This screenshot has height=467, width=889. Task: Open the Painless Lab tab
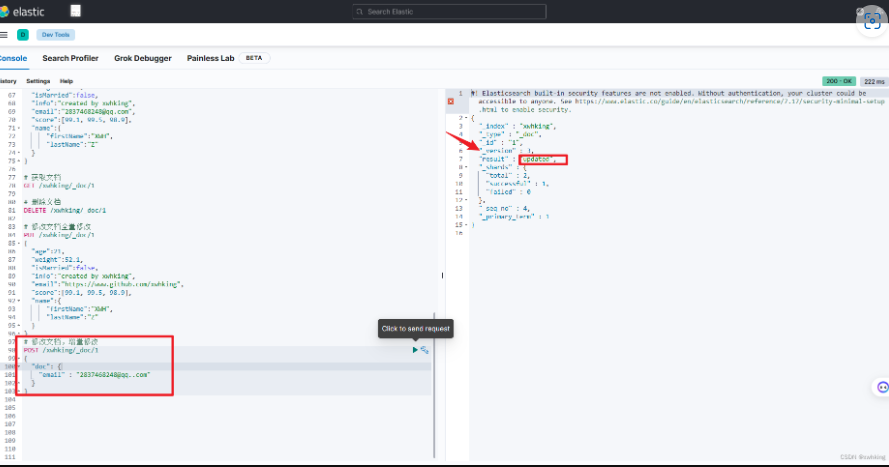point(211,58)
